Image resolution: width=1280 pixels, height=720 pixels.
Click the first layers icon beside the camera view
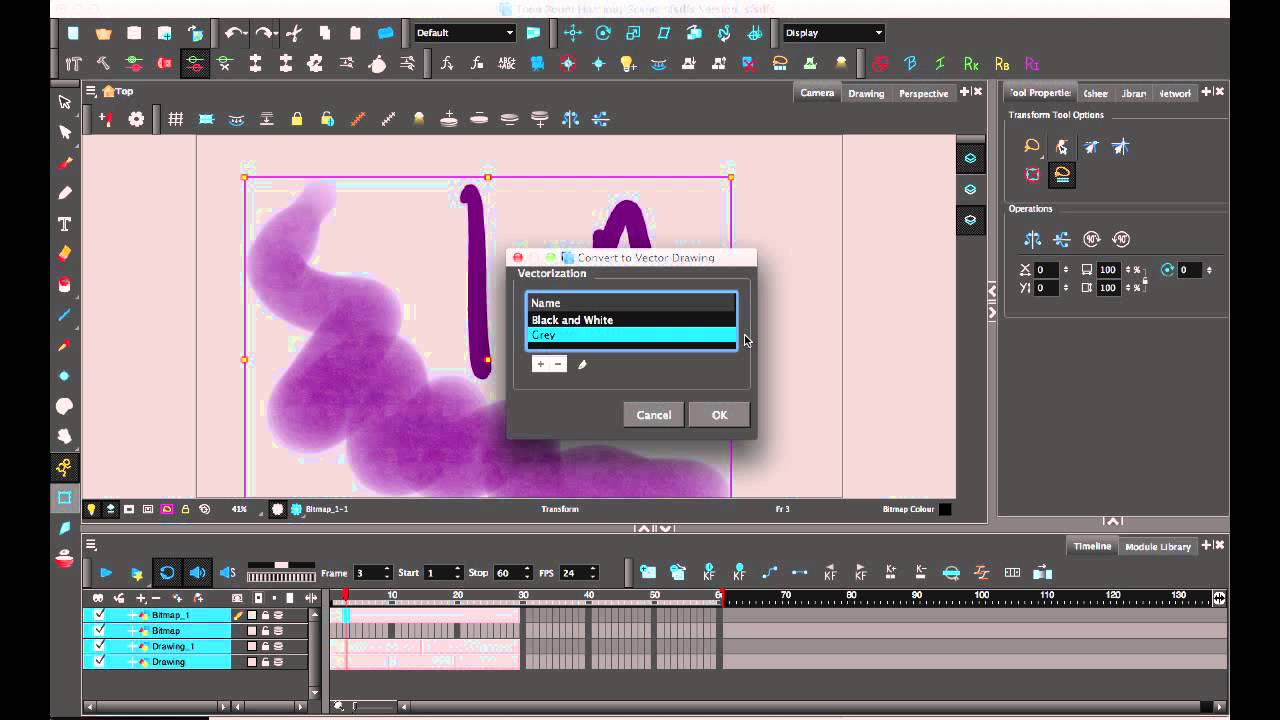click(970, 158)
